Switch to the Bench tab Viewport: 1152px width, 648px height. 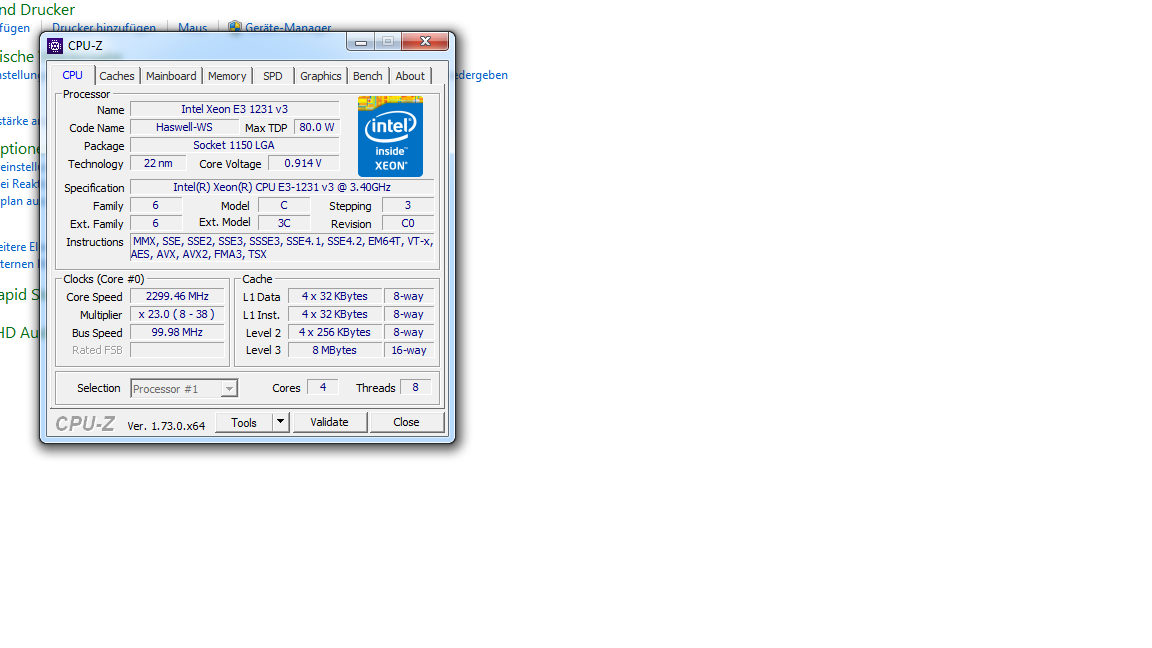pos(367,76)
